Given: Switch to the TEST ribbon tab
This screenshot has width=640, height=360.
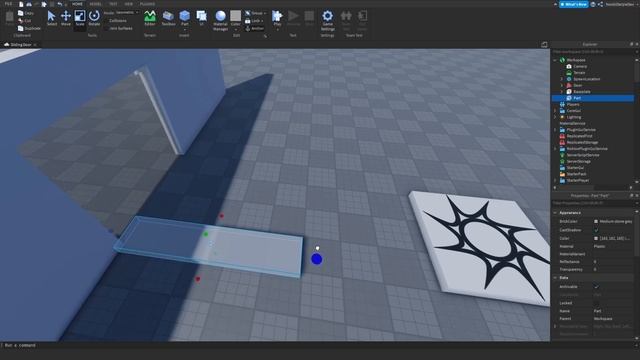Looking at the screenshot, I should (x=113, y=4).
